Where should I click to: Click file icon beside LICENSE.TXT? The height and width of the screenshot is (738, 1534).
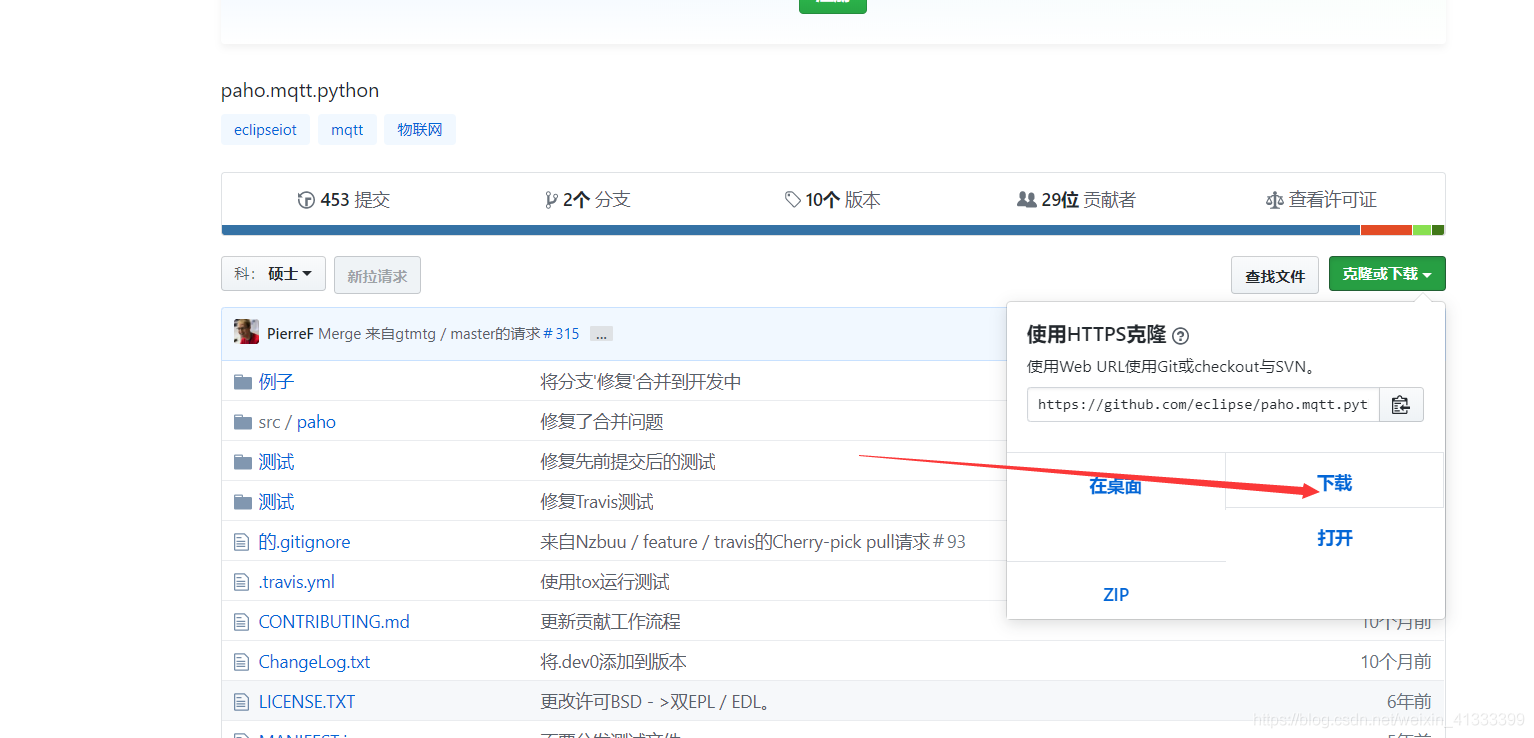(x=241, y=702)
